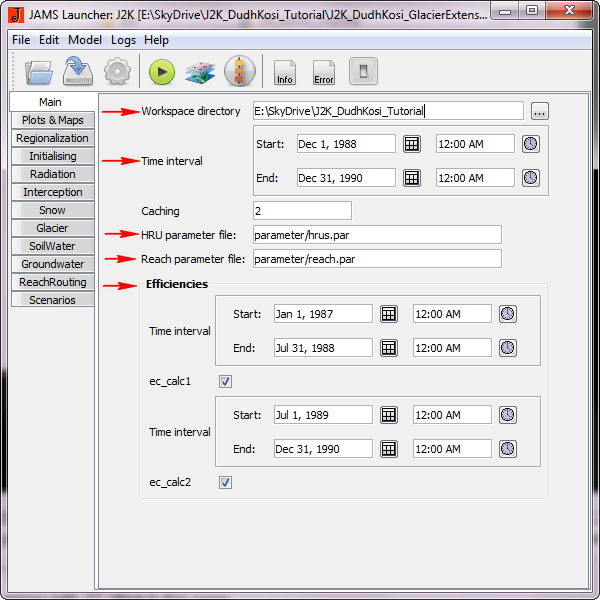Open calendar for Jul 31, 1988 end date

pos(388,348)
